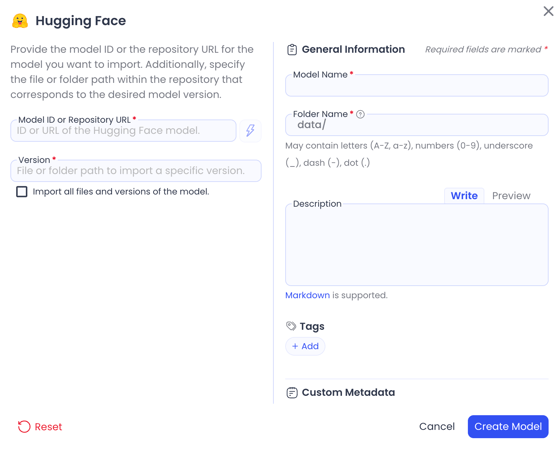Enable Import all files and versions checkbox
This screenshot has width=559, height=450.
tap(22, 191)
